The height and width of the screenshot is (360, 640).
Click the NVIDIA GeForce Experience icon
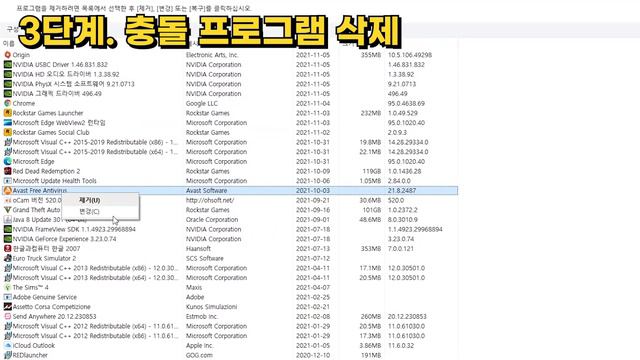[7, 239]
